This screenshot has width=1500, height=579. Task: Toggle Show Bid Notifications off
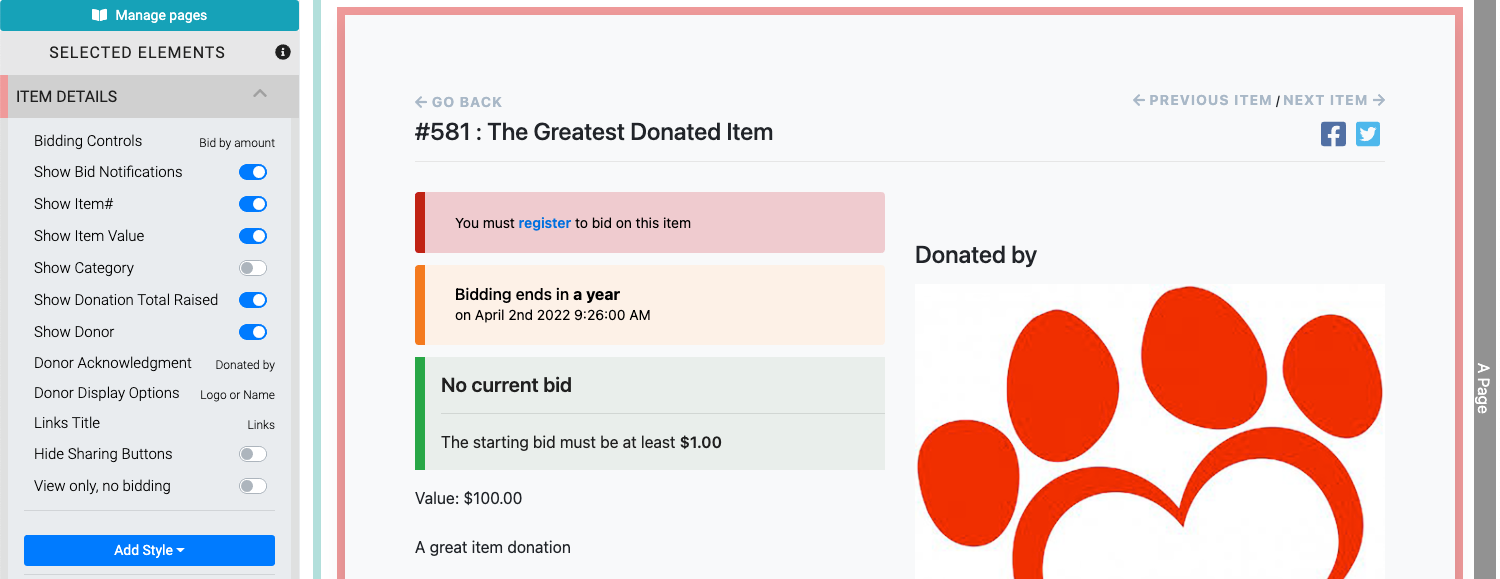pos(253,172)
